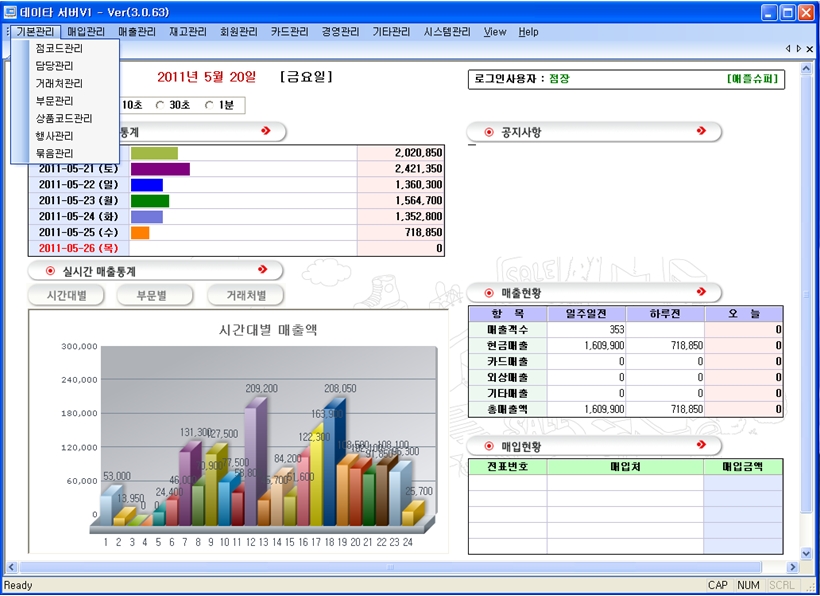The height and width of the screenshot is (596, 820).
Task: Click the bullet icon left of 실시간 매출통계
Action: (x=50, y=271)
